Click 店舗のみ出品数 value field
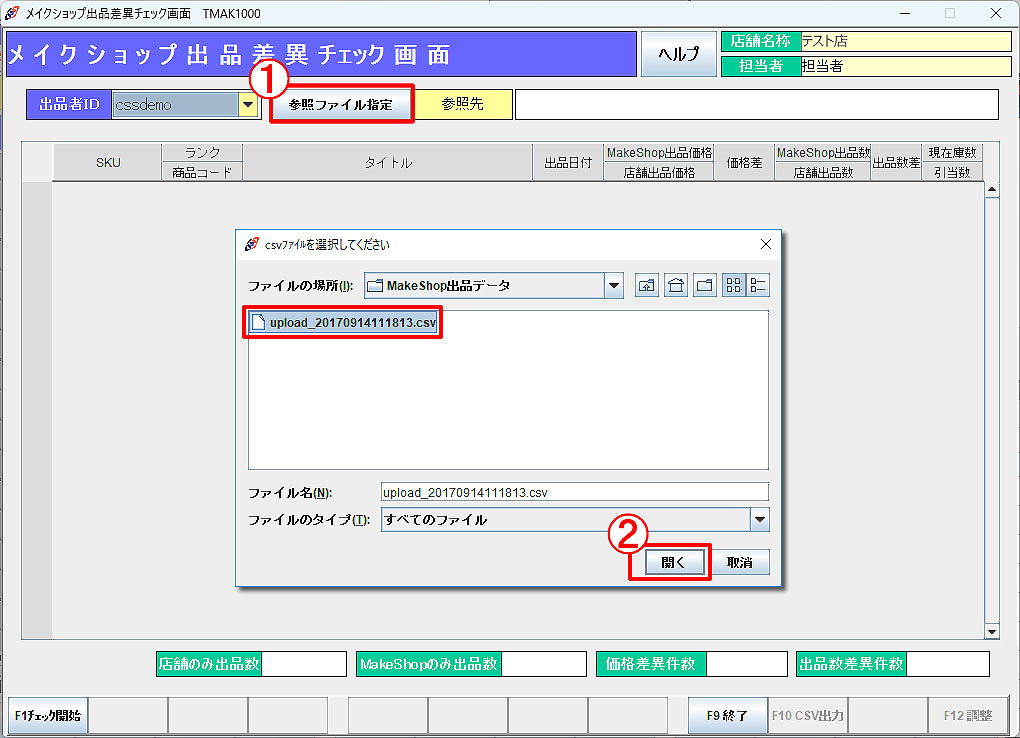 tap(304, 664)
